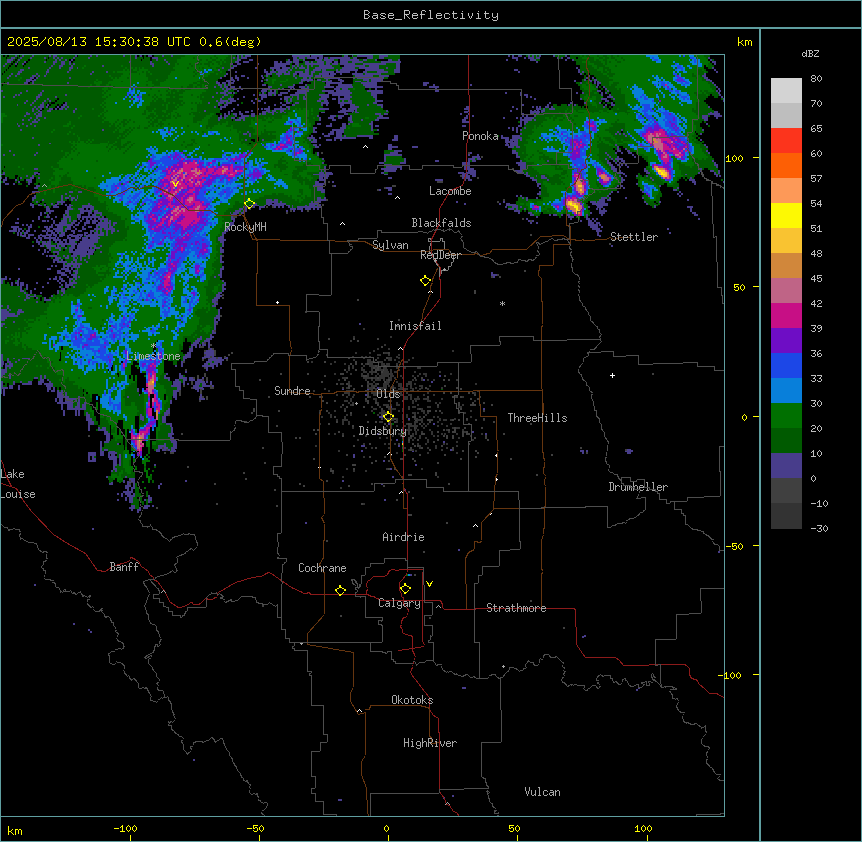Click the Innisfail town label

coord(415,326)
